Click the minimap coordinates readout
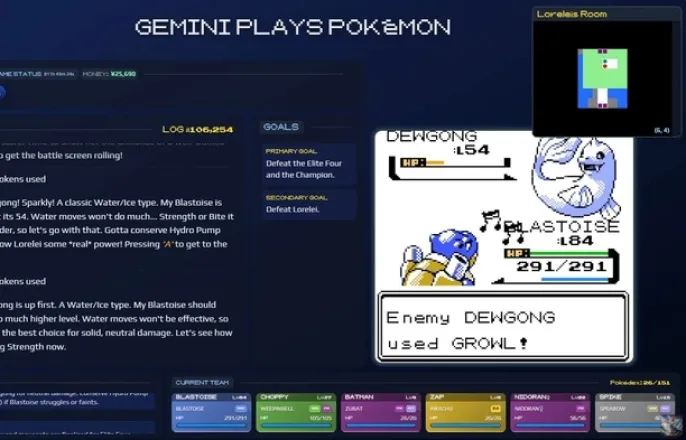Image resolution: width=686 pixels, height=440 pixels. tap(662, 130)
